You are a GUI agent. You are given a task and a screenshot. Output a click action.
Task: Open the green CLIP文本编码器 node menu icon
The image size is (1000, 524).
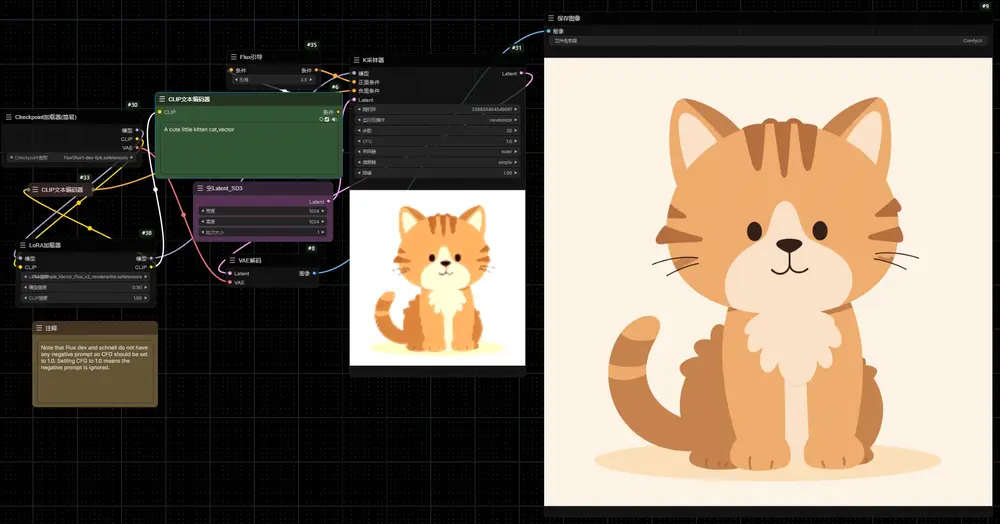click(162, 99)
